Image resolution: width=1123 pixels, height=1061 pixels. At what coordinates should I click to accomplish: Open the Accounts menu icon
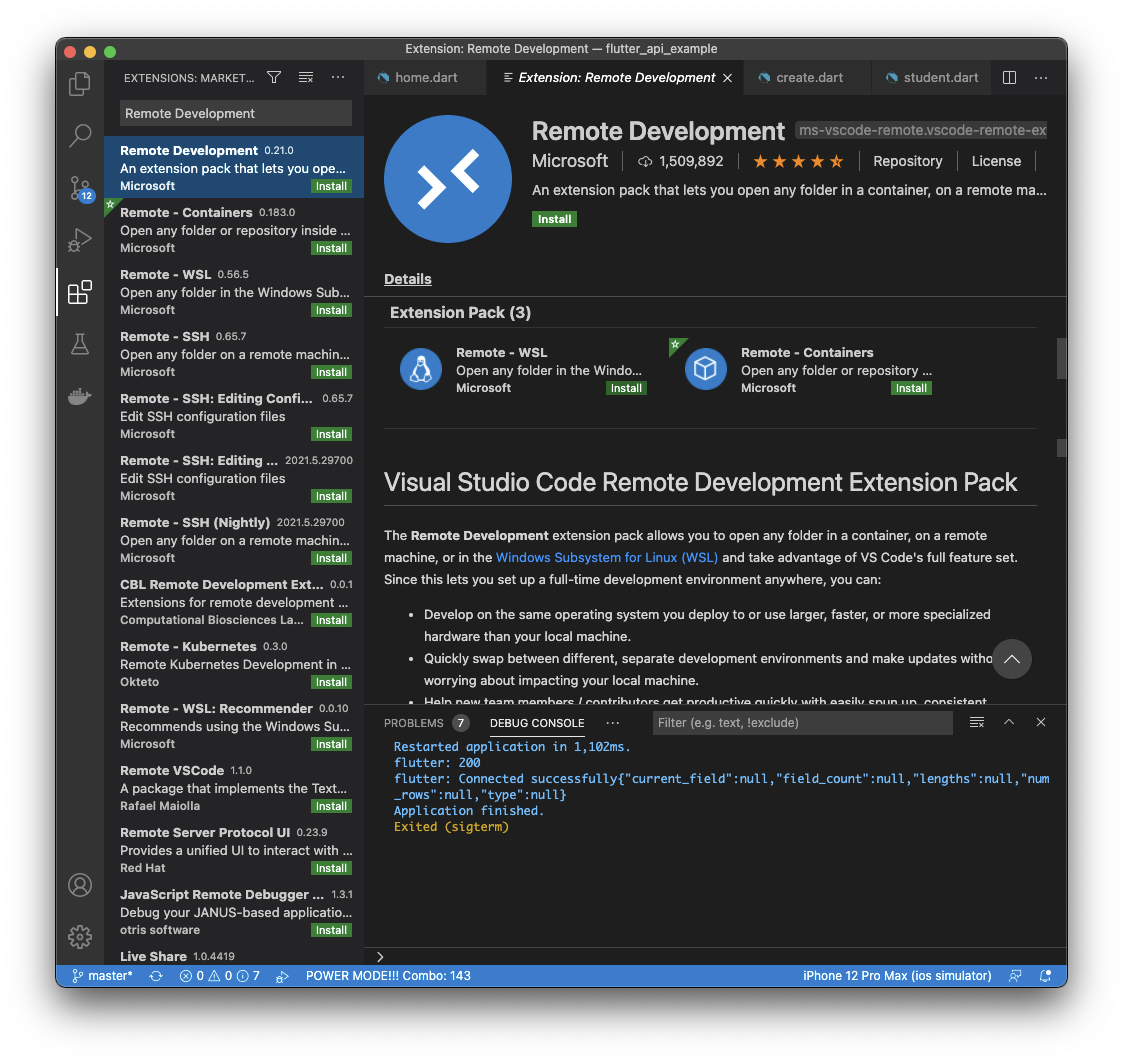[x=79, y=885]
